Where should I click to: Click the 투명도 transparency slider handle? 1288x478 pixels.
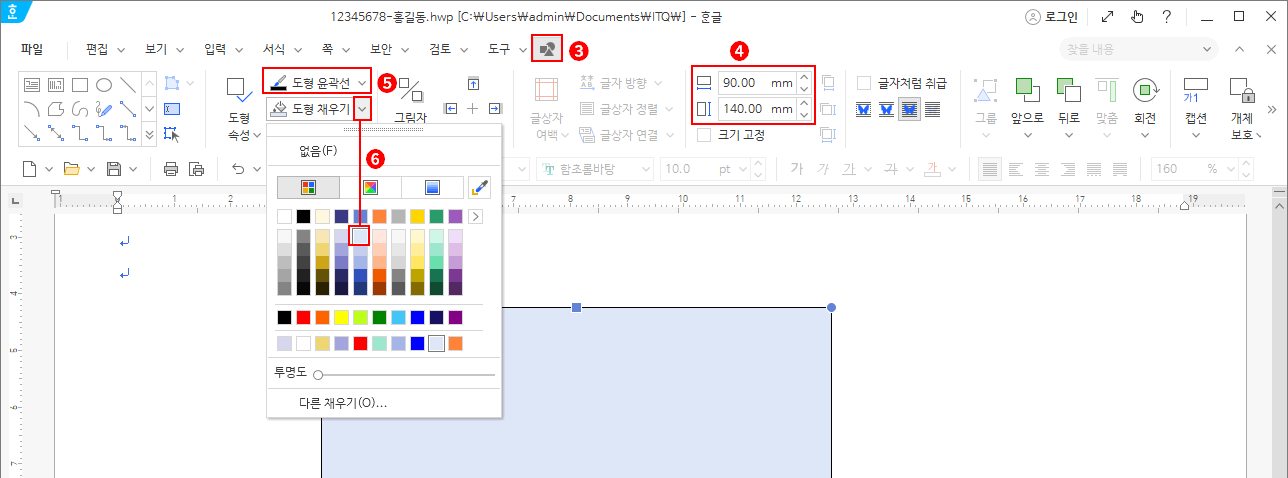318,375
